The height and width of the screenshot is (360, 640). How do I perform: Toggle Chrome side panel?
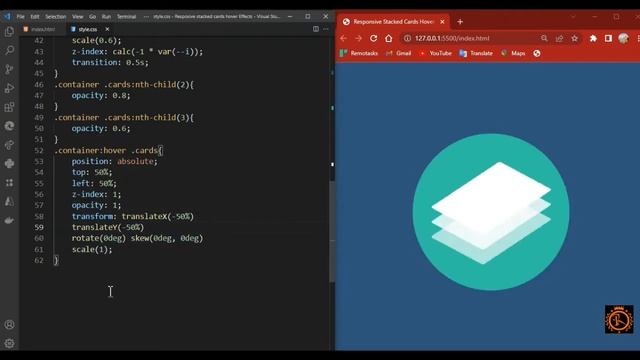coord(608,38)
